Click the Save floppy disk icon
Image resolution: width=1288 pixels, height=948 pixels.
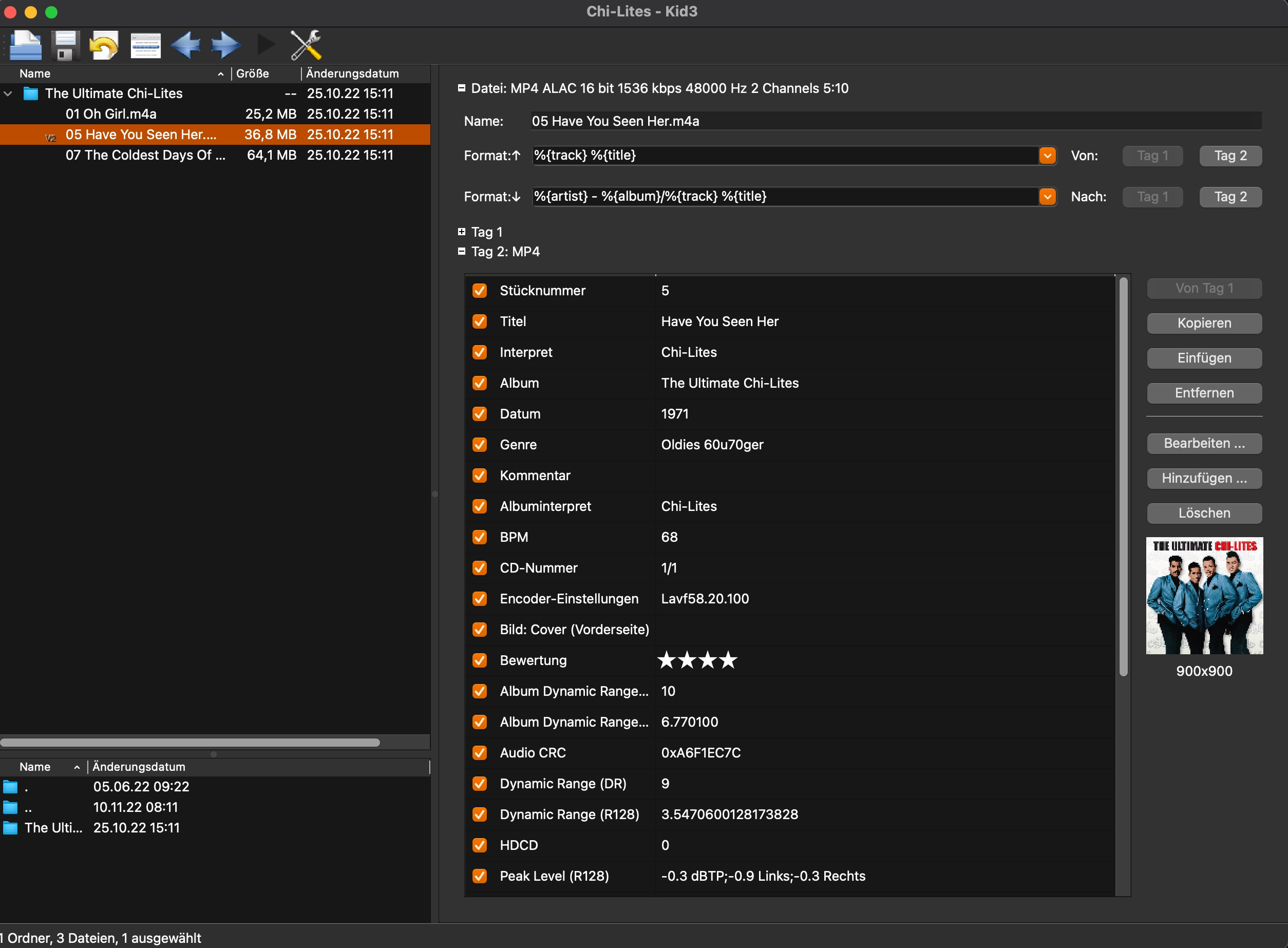[65, 45]
